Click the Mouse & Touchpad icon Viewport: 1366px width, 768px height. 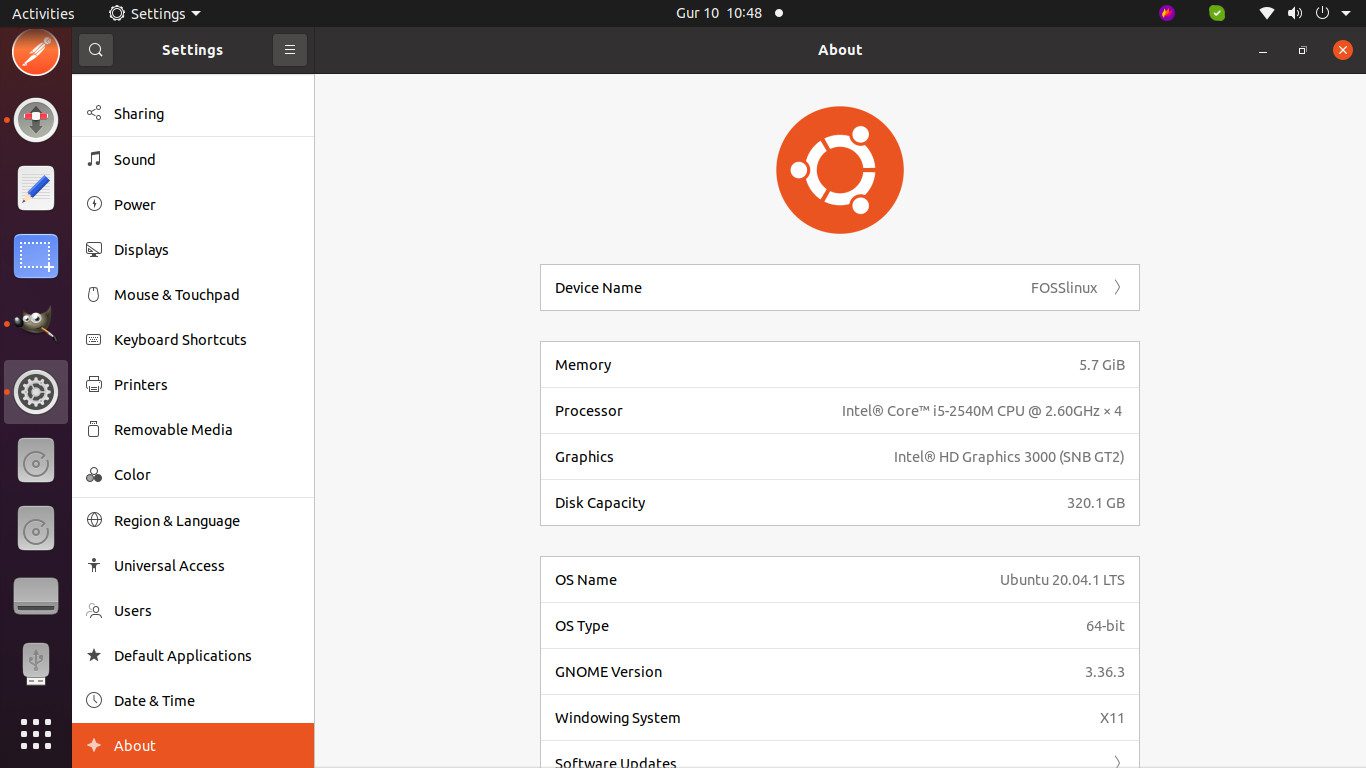pos(94,294)
